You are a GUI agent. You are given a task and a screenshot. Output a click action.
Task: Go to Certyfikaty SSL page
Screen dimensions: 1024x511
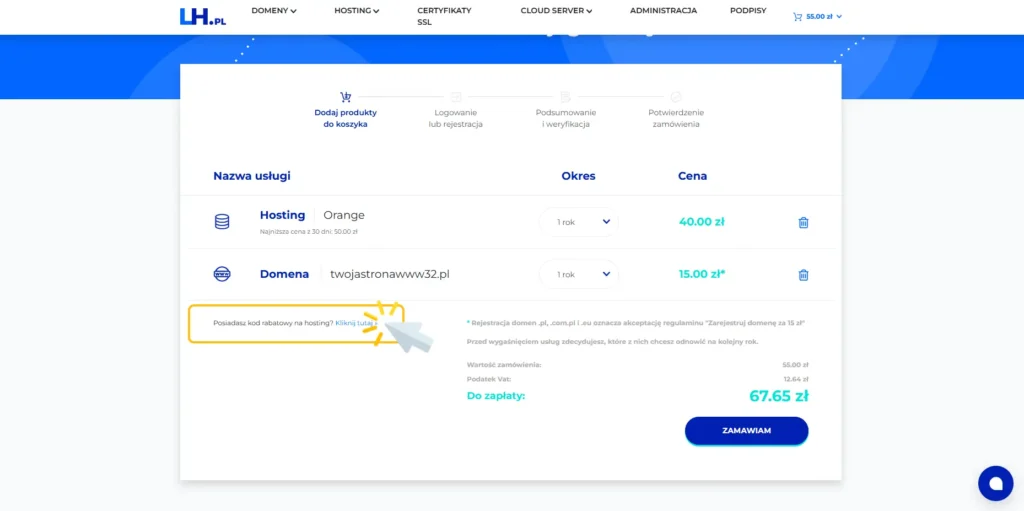[444, 16]
